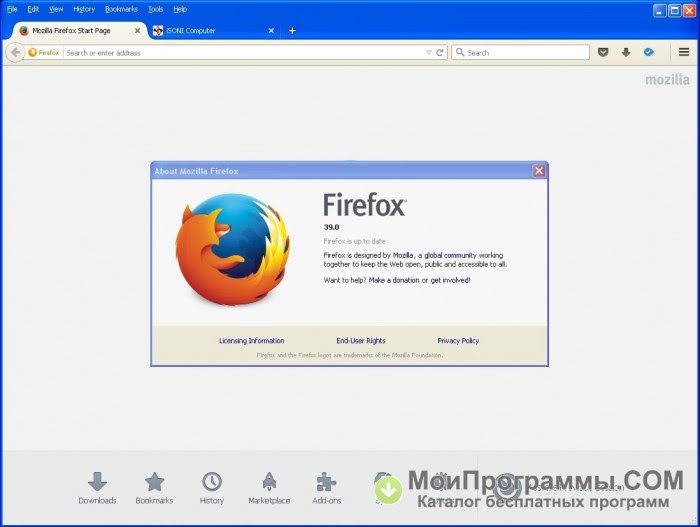The width and height of the screenshot is (700, 527).
Task: Reload the current page
Action: point(440,52)
